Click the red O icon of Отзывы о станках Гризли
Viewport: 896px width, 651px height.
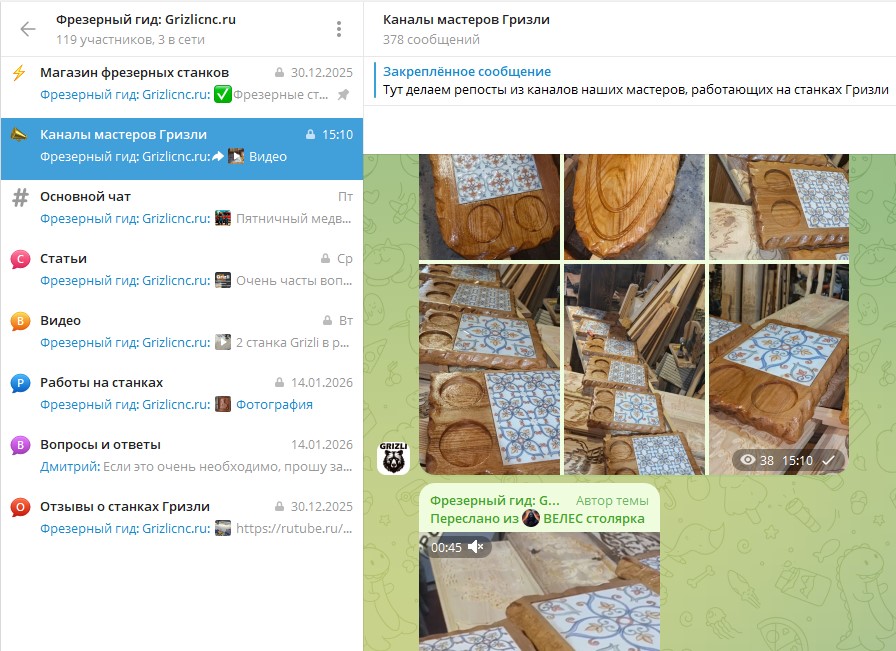(20, 508)
